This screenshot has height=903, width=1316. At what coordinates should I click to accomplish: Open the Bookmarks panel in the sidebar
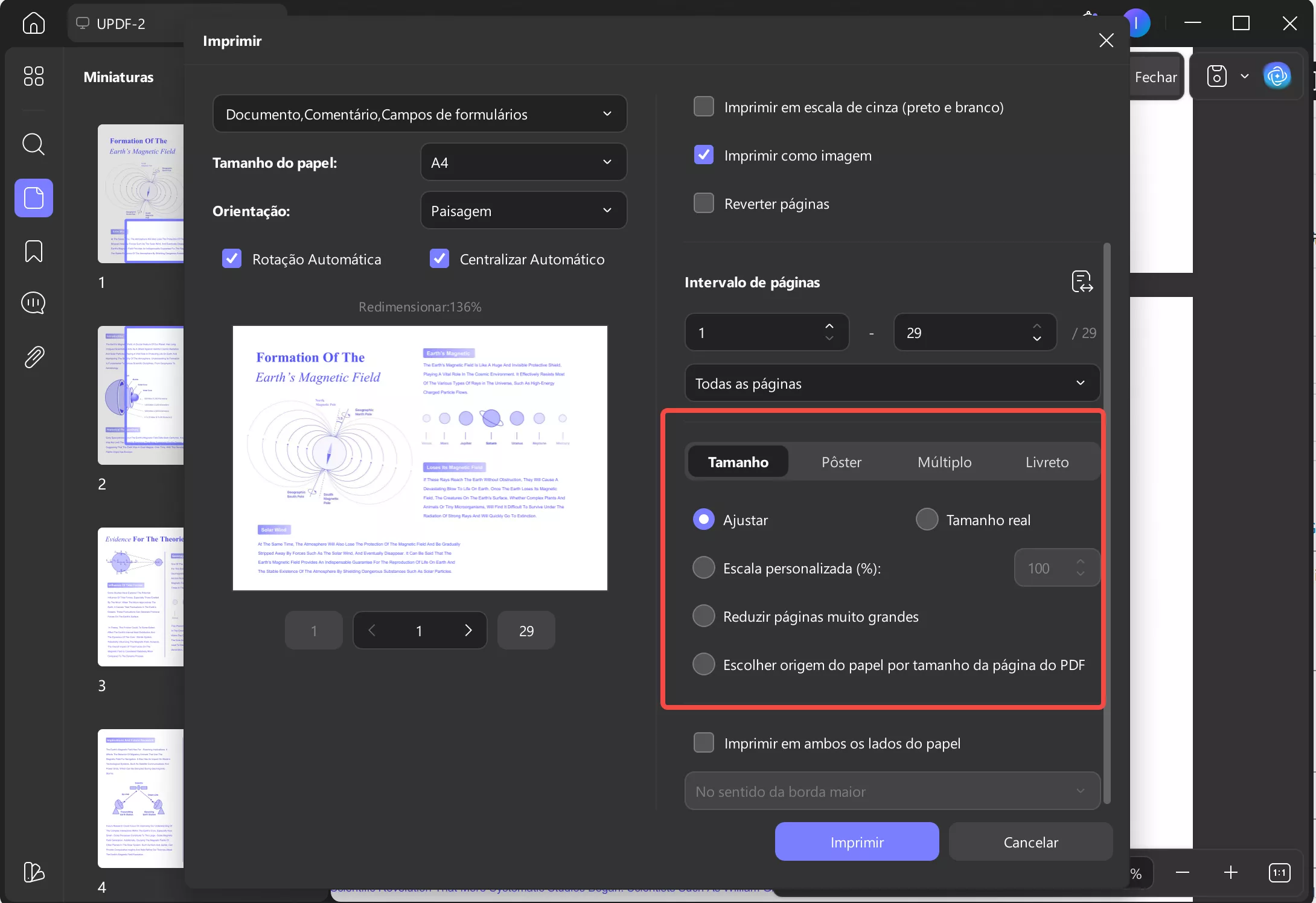click(33, 251)
